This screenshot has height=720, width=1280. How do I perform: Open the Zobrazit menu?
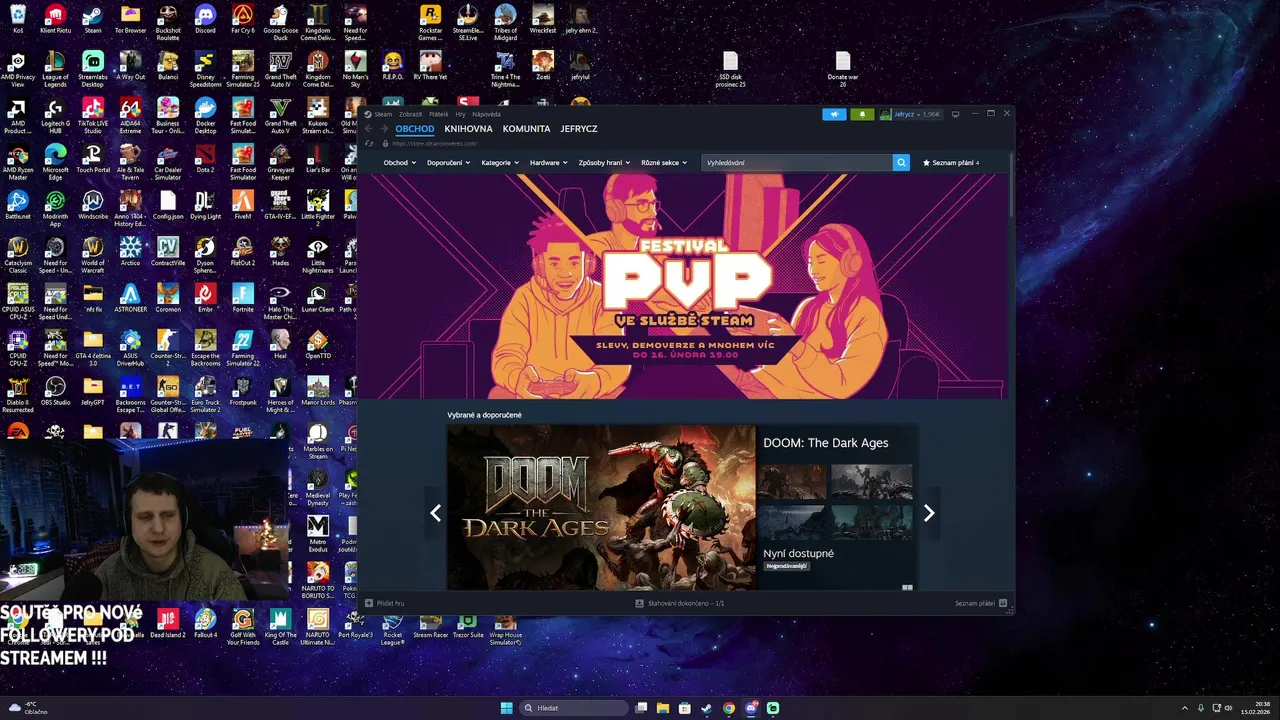[x=410, y=114]
